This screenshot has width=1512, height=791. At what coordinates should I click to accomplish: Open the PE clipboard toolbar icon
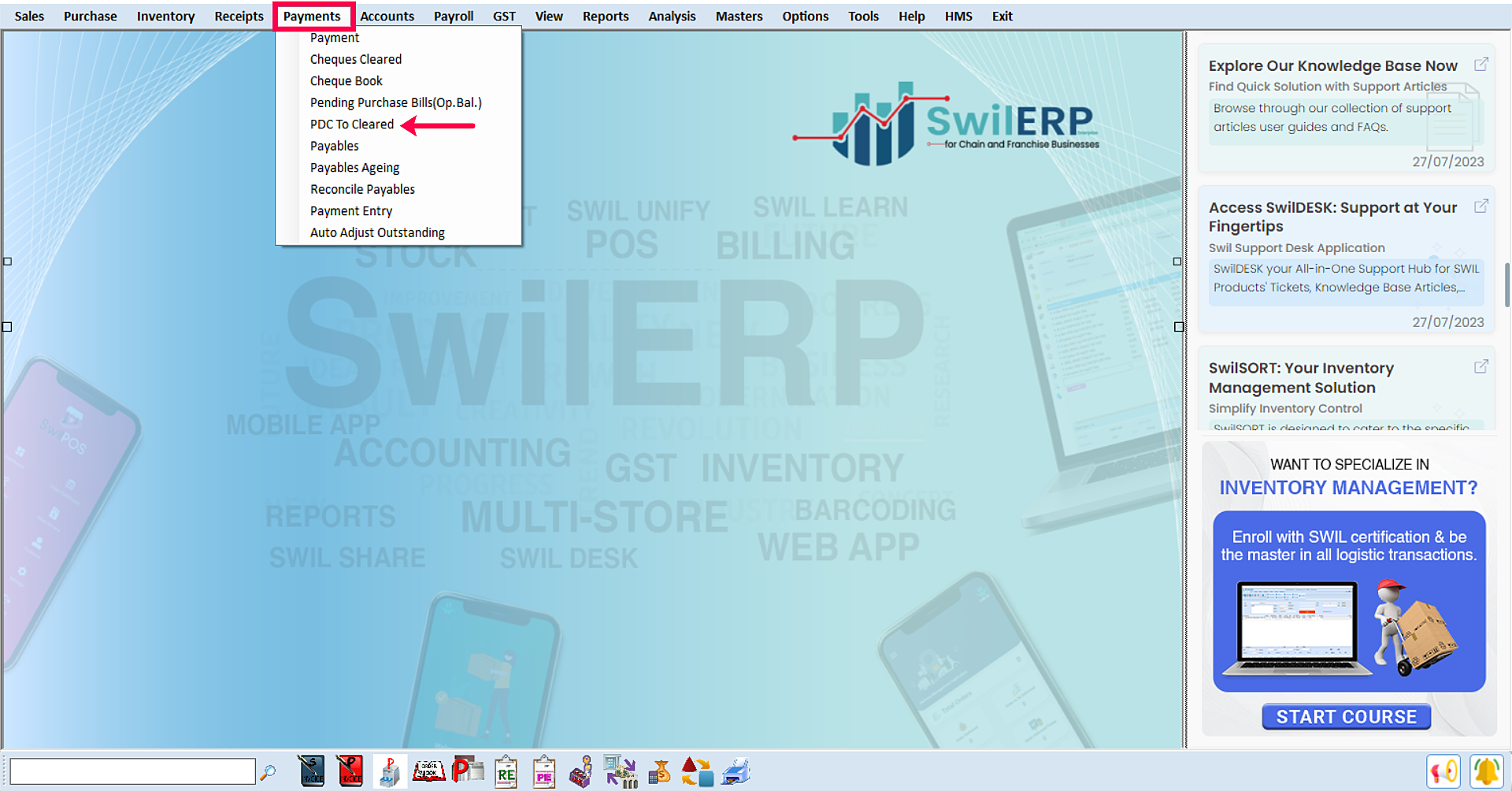tap(544, 771)
